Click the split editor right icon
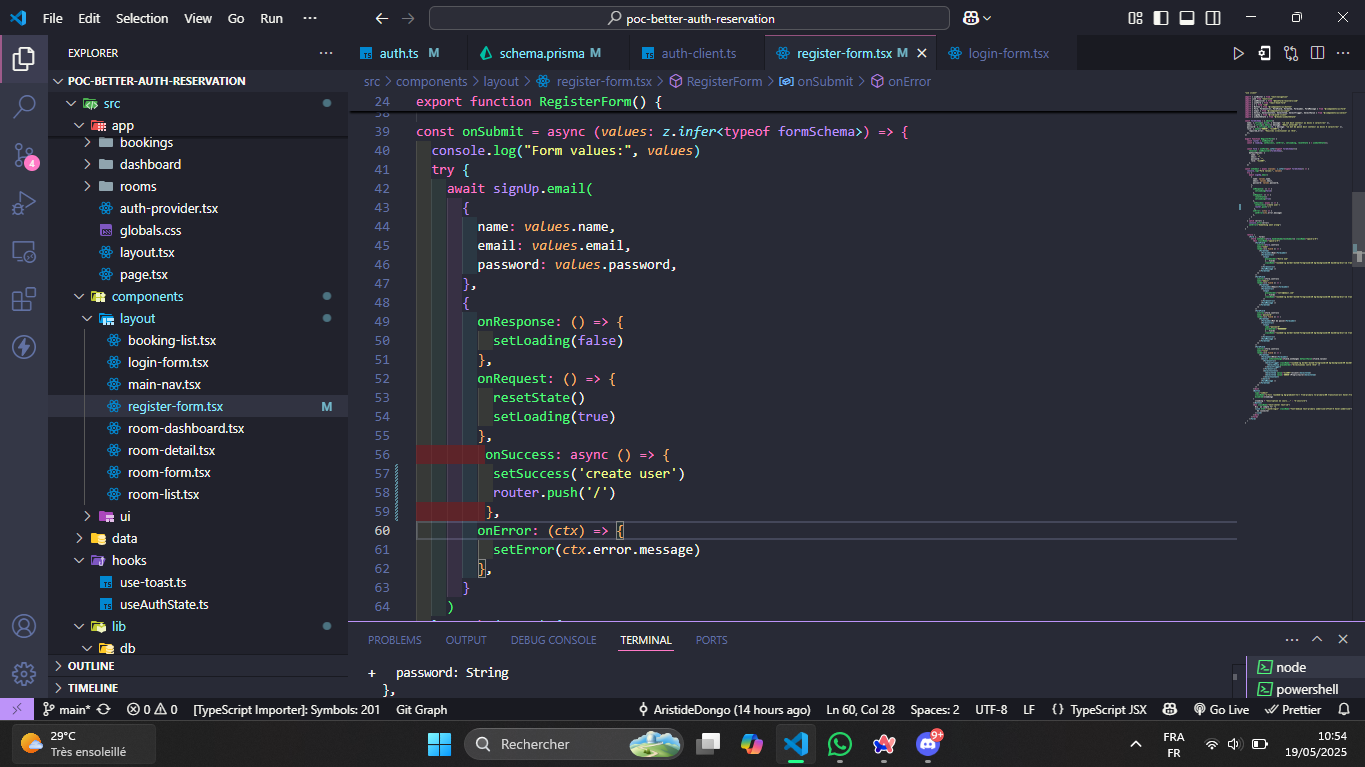The image size is (1365, 767). (x=1317, y=53)
